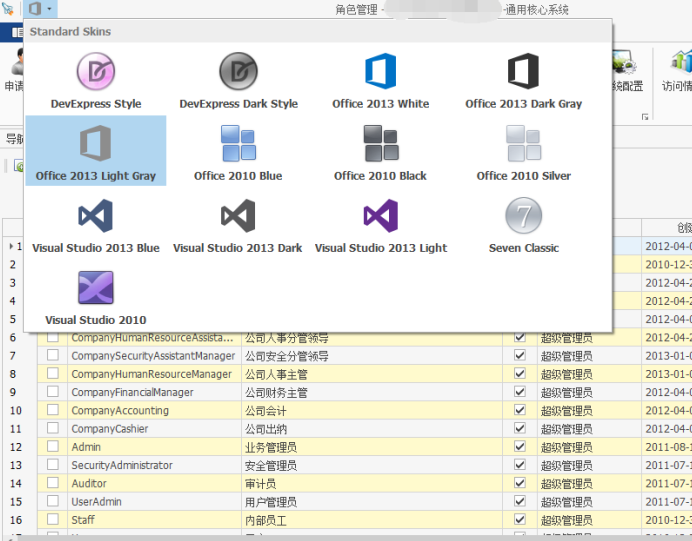Toggle enabled checkbox for UserAdmin row

click(x=520, y=501)
